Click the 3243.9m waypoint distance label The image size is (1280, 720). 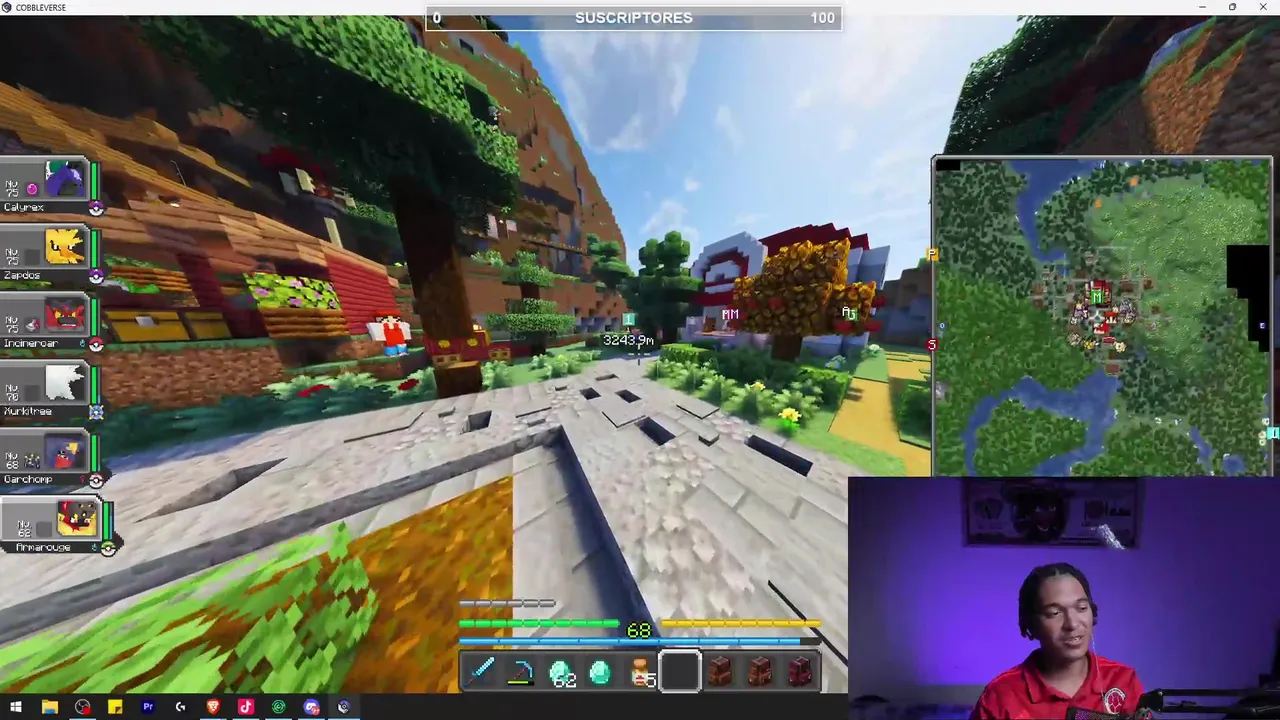click(628, 341)
